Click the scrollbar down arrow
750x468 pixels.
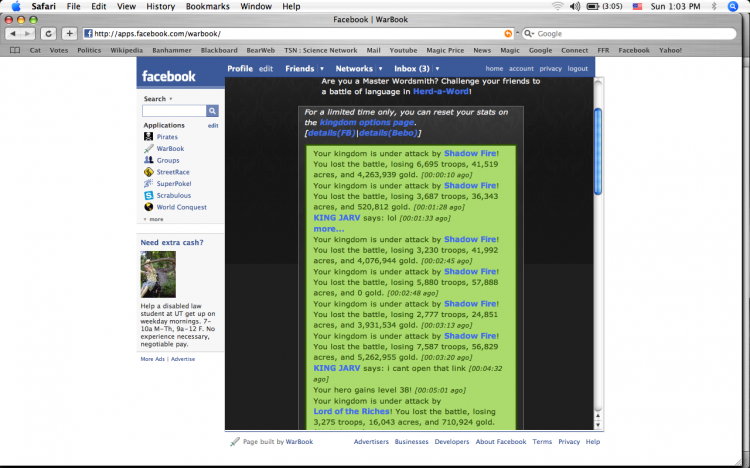pyautogui.click(x=598, y=425)
